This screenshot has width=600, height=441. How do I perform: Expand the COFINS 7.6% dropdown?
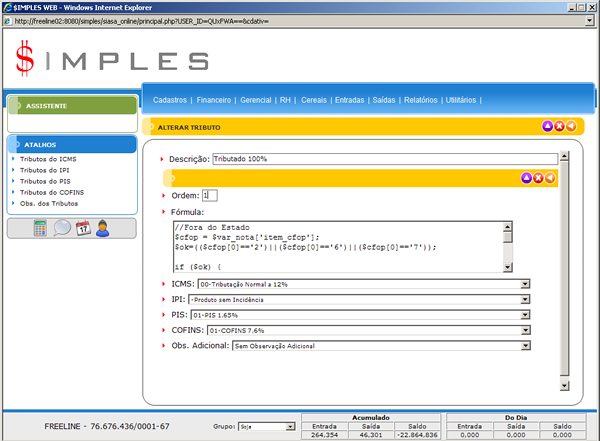(x=524, y=329)
